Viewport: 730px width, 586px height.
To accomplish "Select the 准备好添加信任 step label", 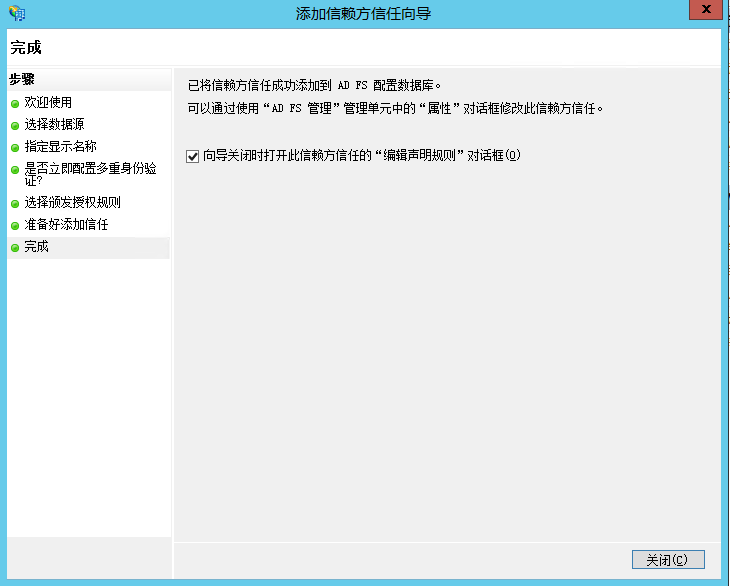I will coord(66,225).
